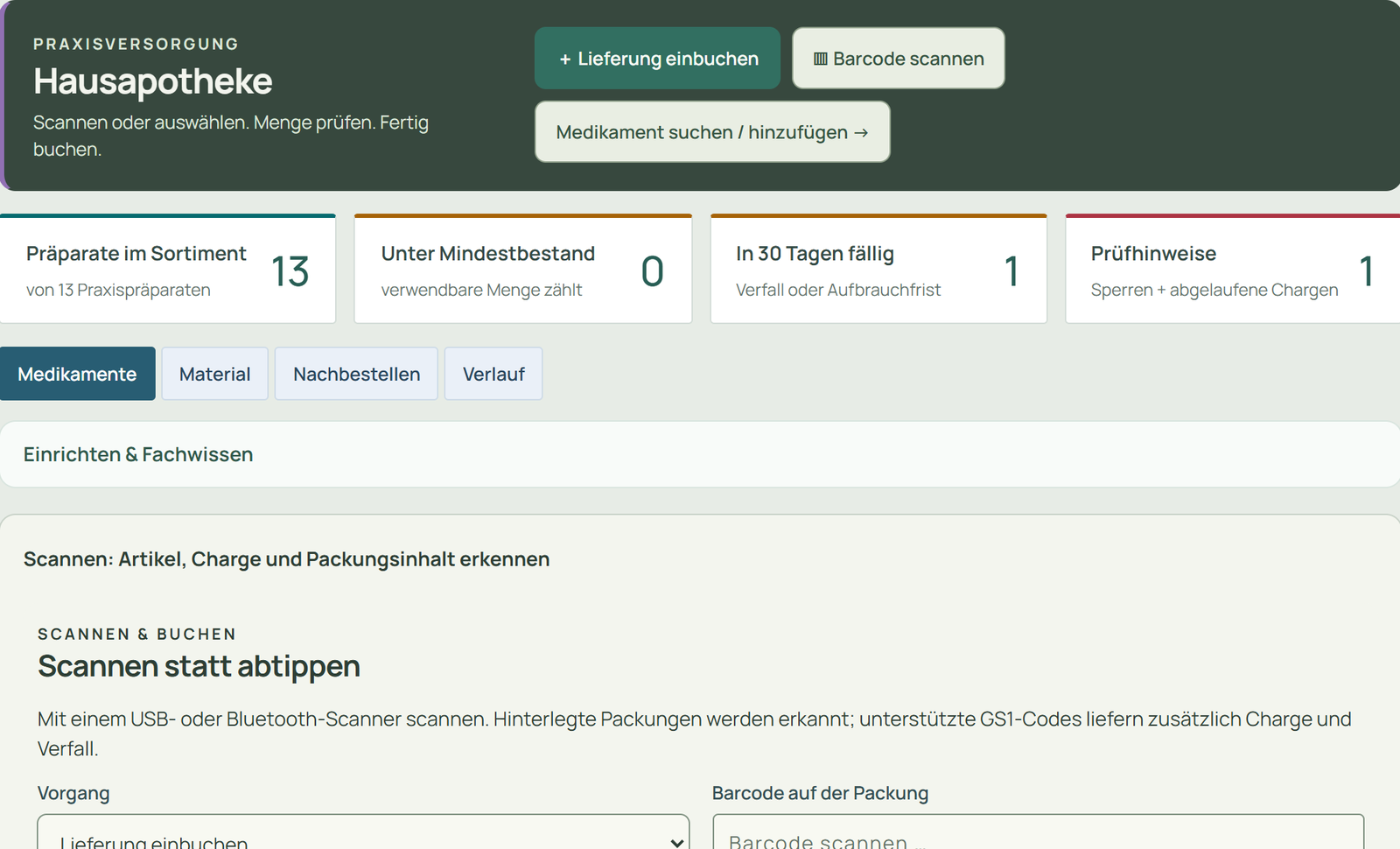The image size is (1400, 849).
Task: Switch to the Material tab
Action: pos(214,374)
